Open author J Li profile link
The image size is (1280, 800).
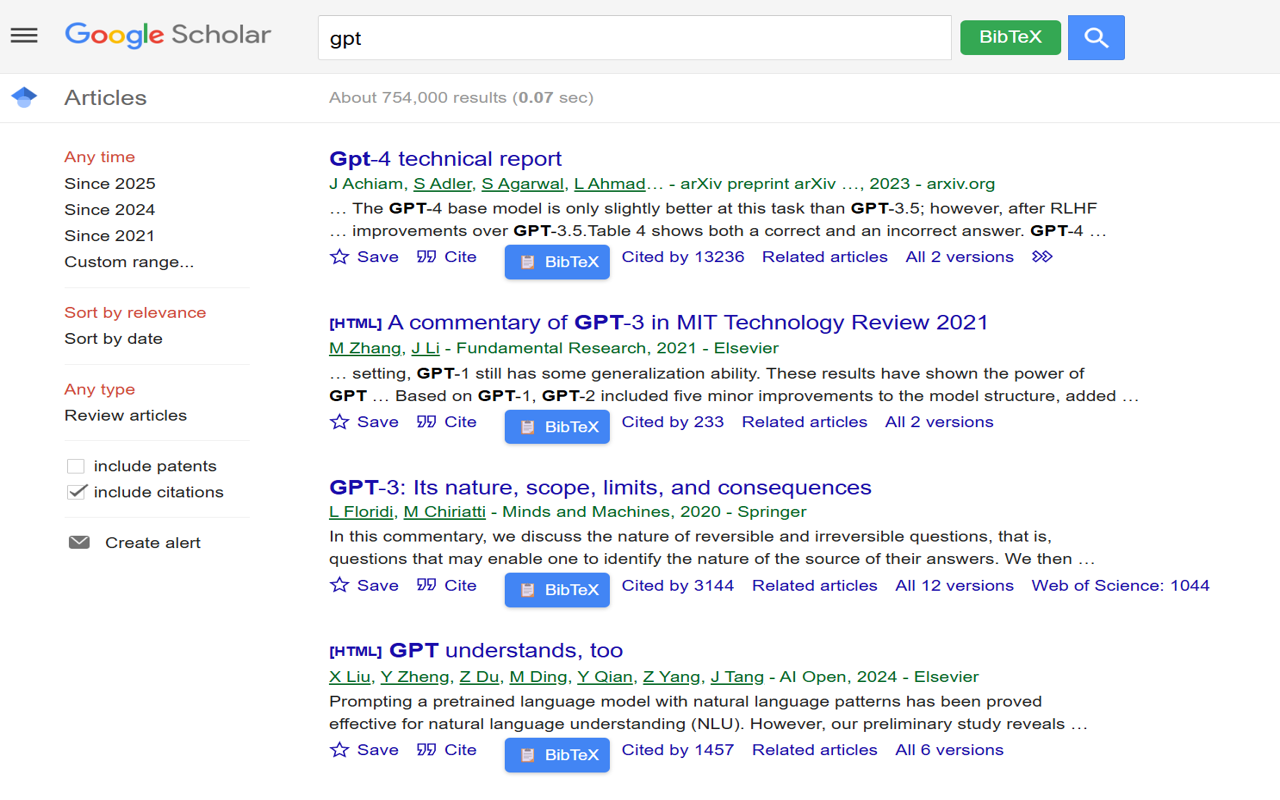coord(426,349)
